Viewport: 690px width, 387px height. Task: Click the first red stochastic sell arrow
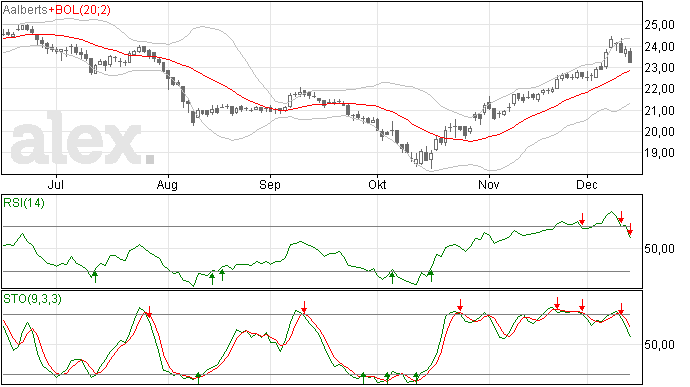coord(150,312)
